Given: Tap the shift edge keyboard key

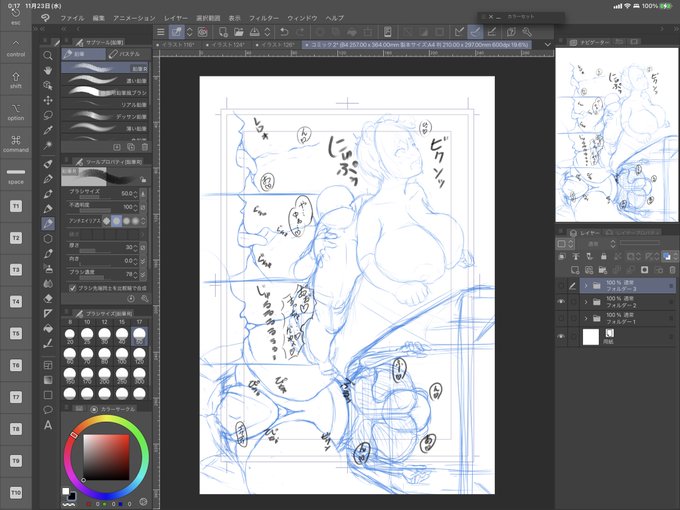Looking at the screenshot, I should [x=16, y=80].
